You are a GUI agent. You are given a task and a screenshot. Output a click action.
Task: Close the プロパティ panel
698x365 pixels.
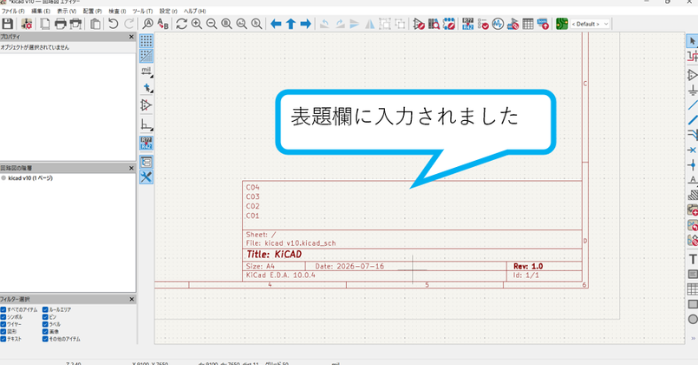[131, 37]
